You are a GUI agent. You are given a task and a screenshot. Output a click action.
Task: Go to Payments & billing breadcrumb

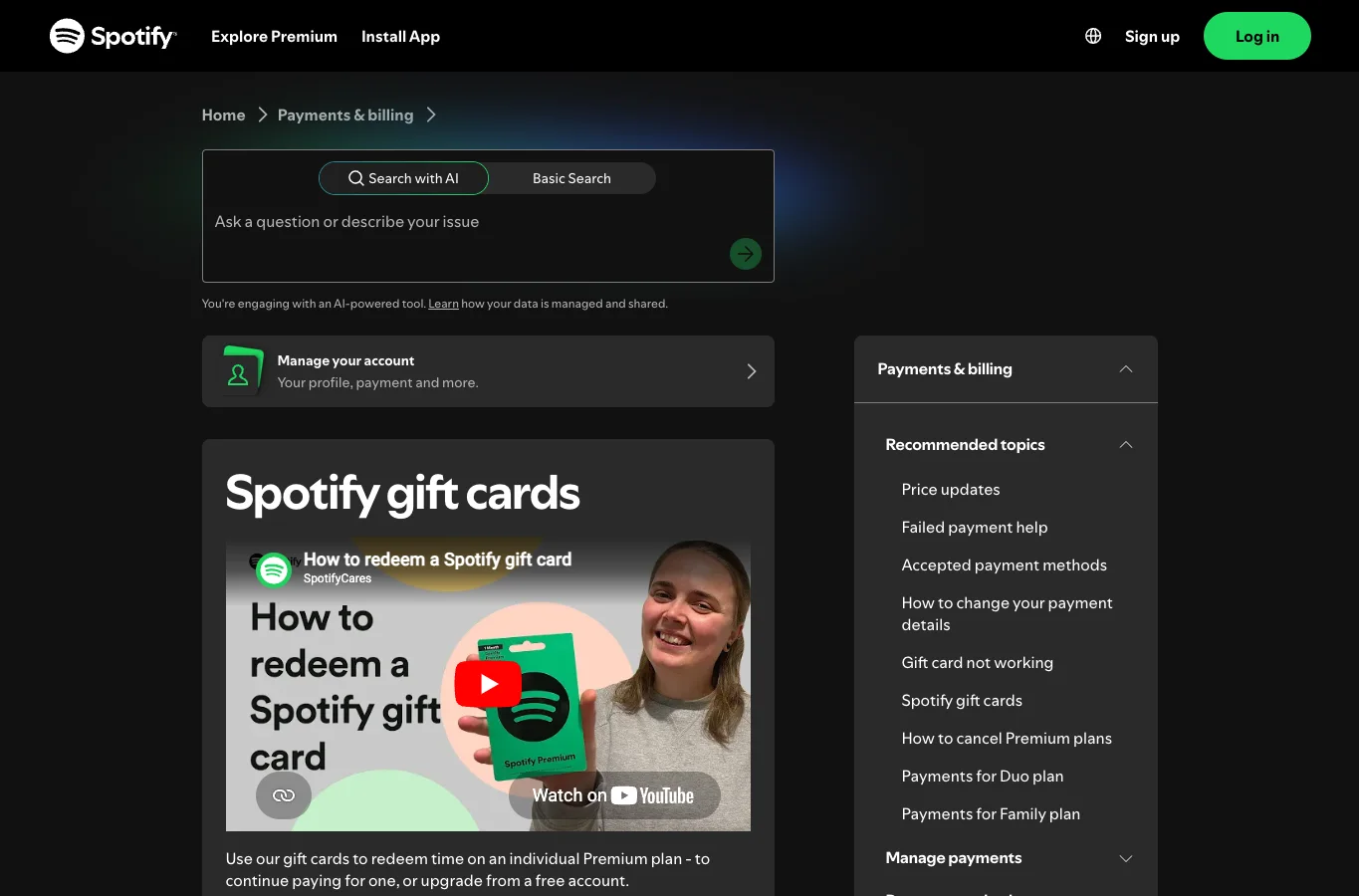coord(345,114)
